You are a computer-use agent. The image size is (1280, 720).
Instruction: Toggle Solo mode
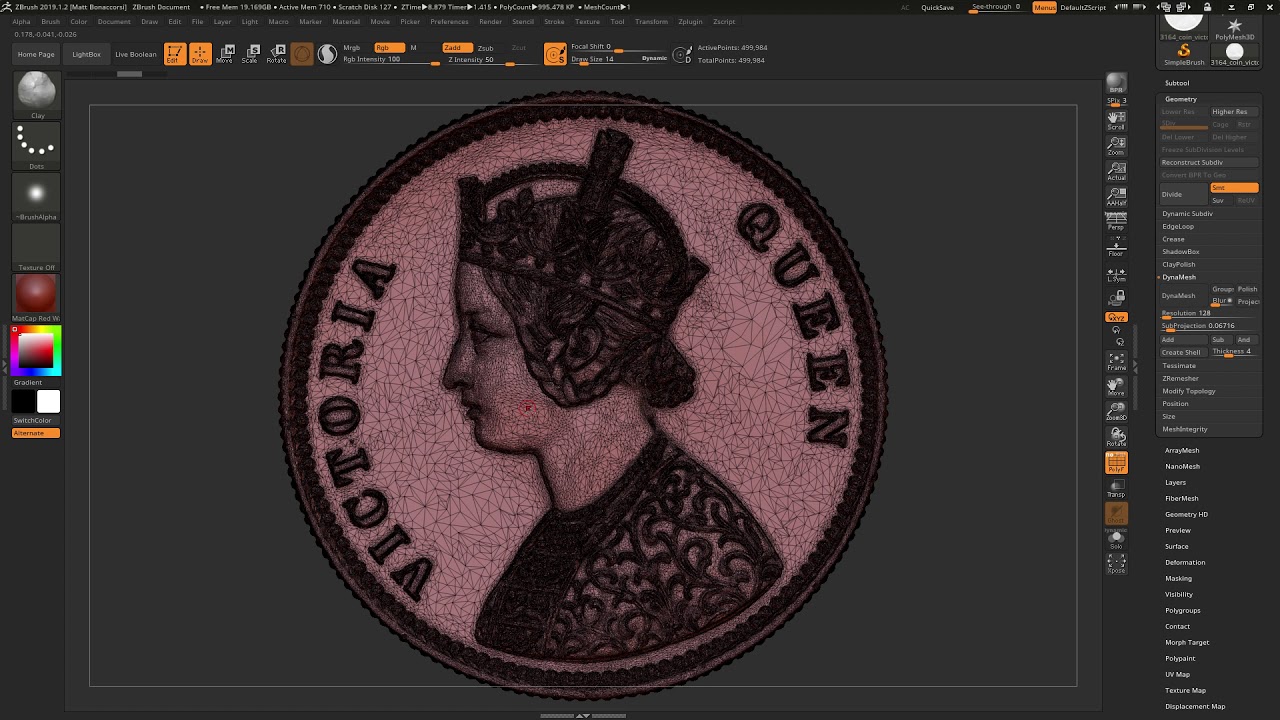(x=1116, y=539)
